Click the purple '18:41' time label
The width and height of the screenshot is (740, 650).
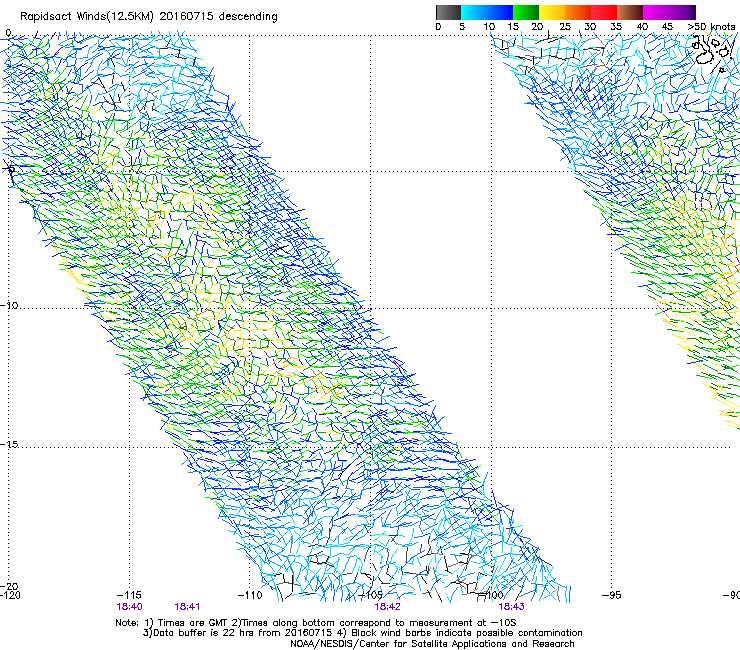coord(187,607)
